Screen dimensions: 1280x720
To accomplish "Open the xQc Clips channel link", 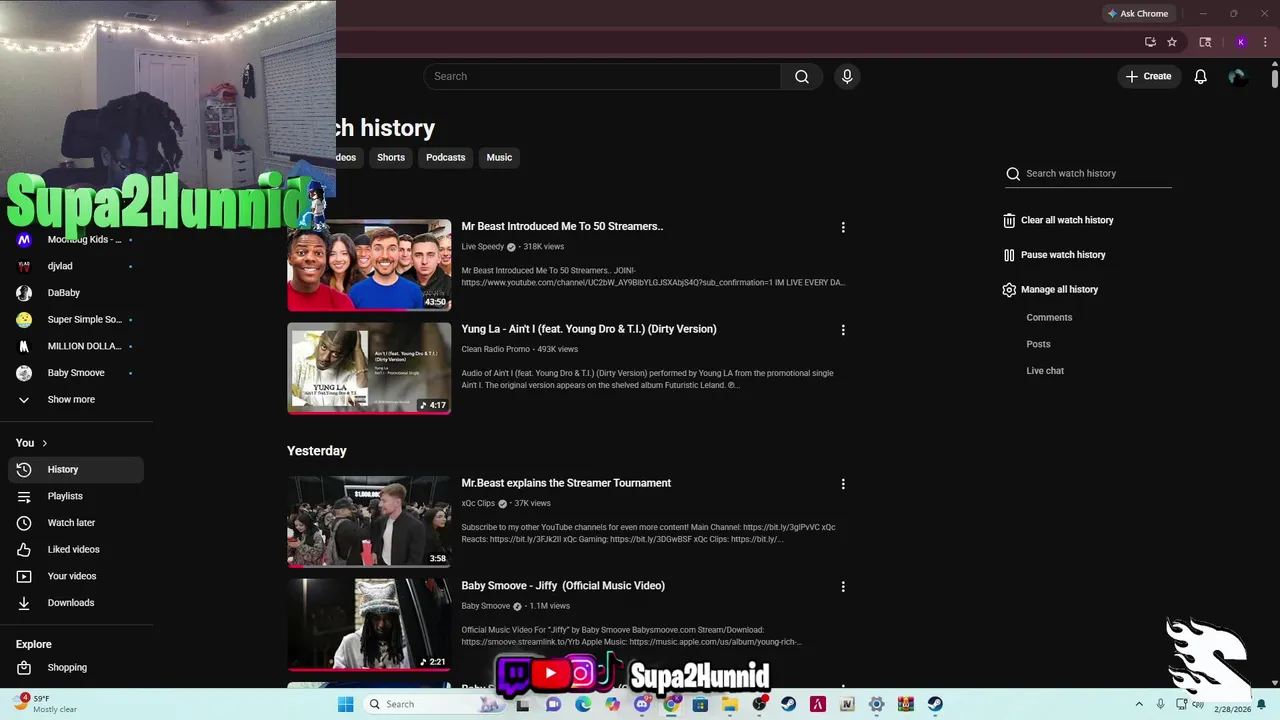I will coord(478,504).
